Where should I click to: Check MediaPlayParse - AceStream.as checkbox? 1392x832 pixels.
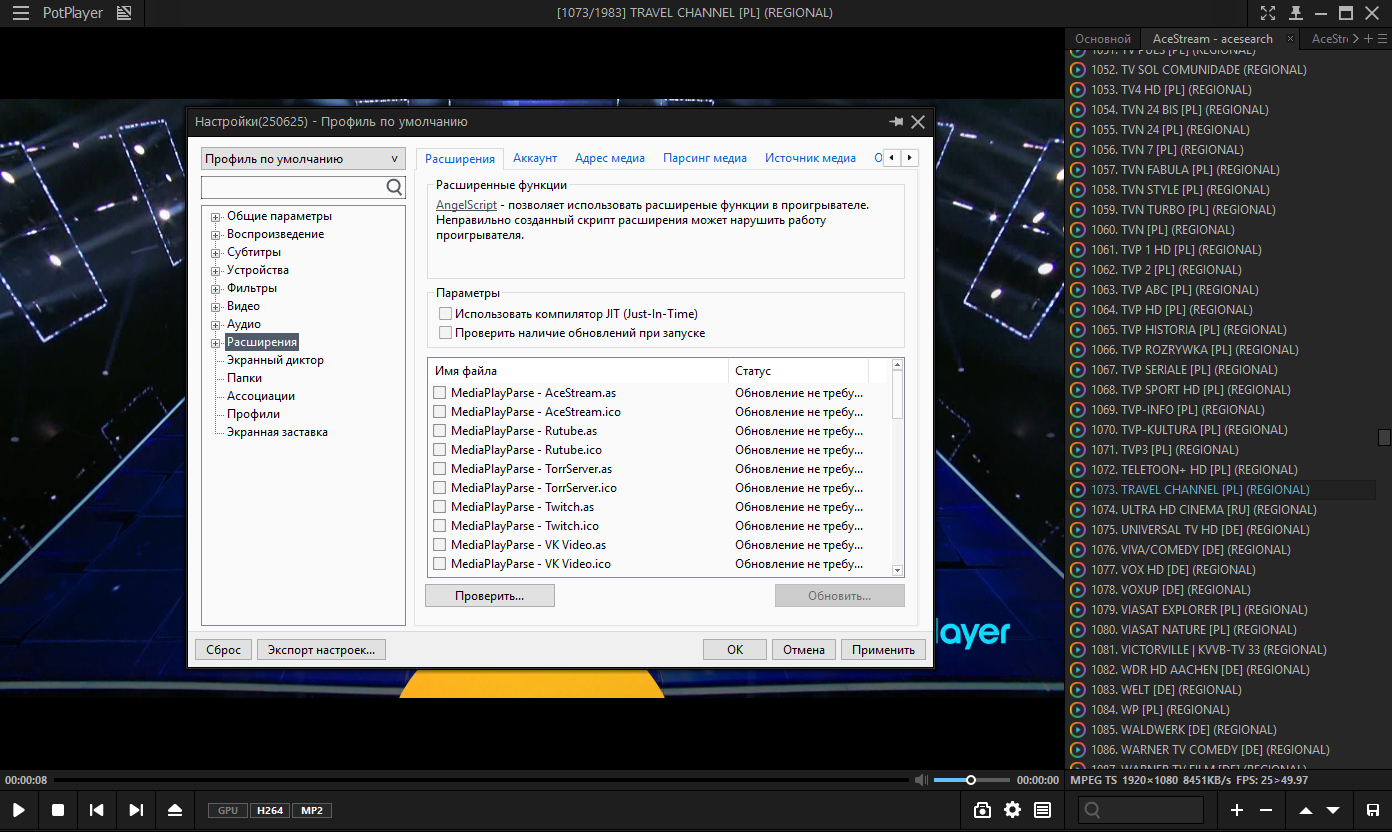(x=440, y=393)
